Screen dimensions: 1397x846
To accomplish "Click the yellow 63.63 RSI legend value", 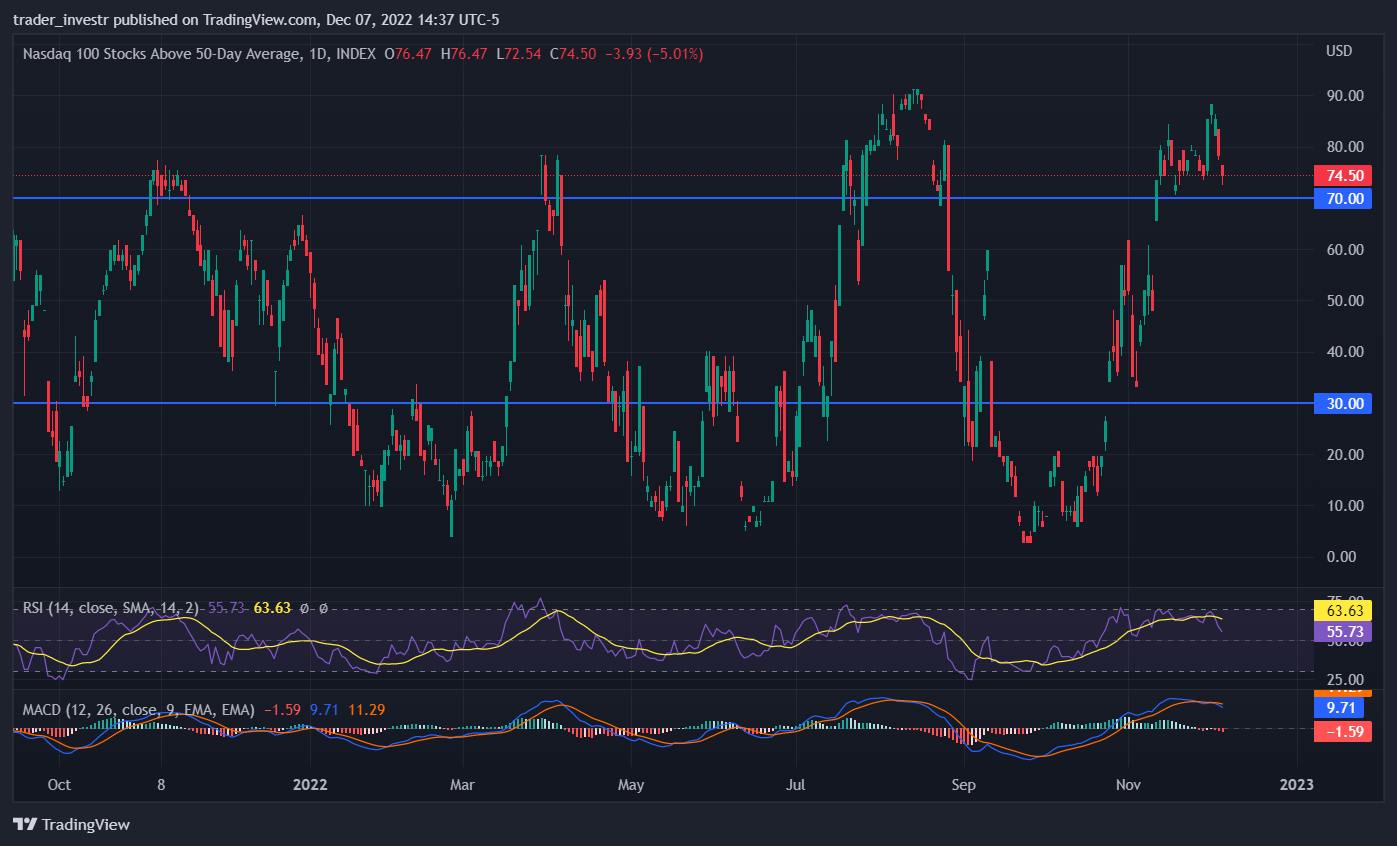I will click(x=272, y=608).
